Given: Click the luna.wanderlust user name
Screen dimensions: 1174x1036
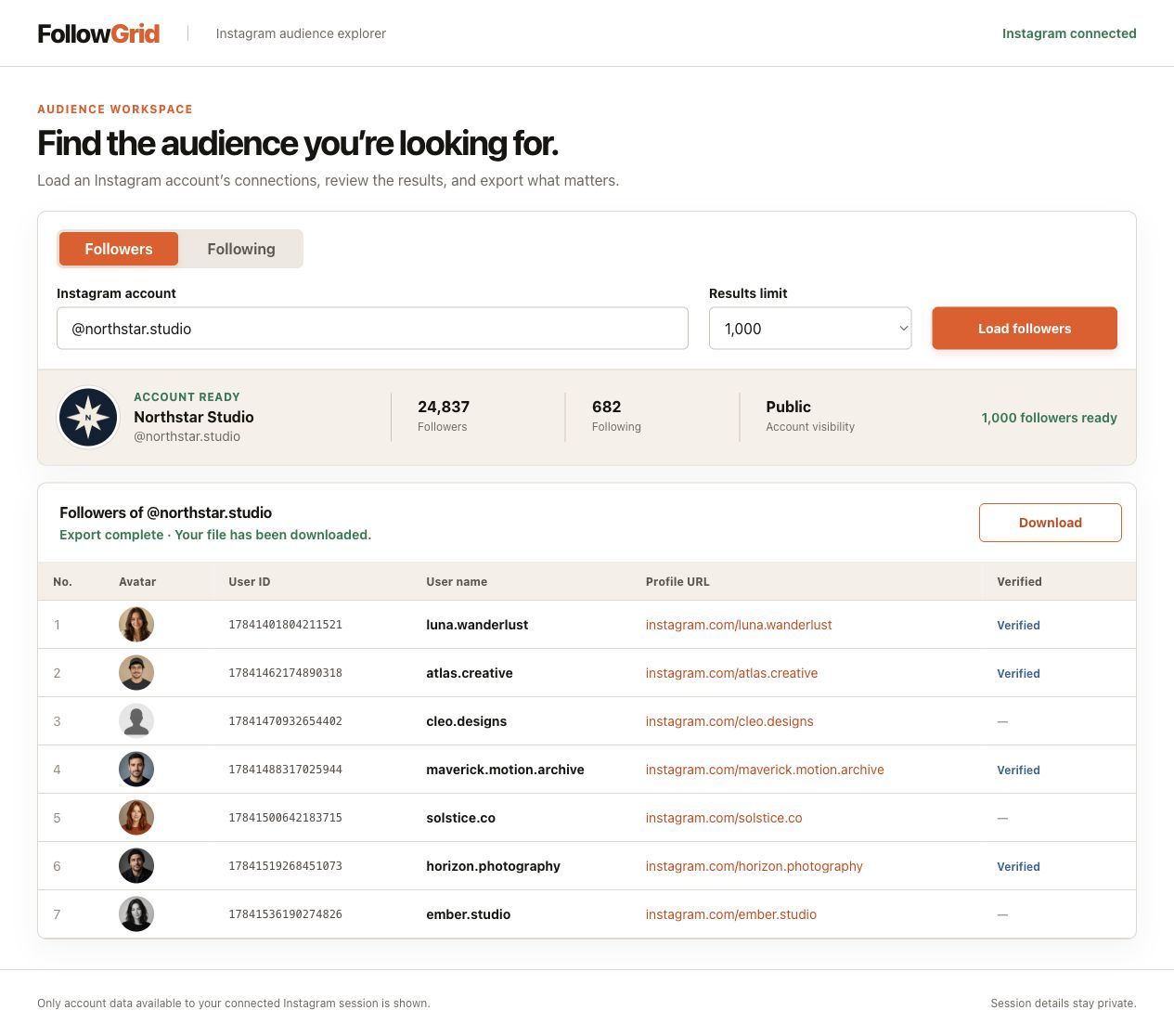Looking at the screenshot, I should point(477,625).
